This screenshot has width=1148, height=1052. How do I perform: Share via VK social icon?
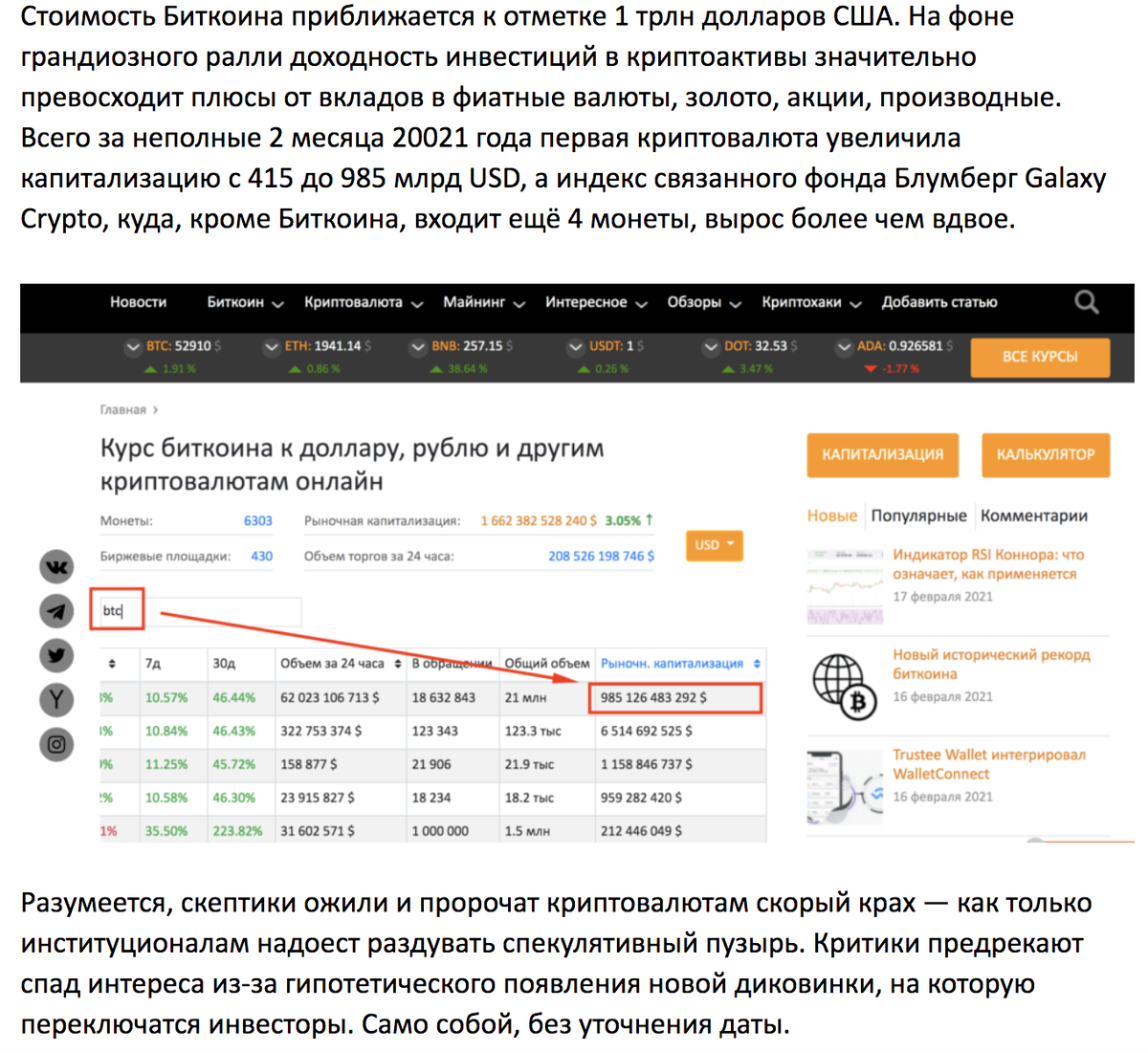(x=56, y=567)
